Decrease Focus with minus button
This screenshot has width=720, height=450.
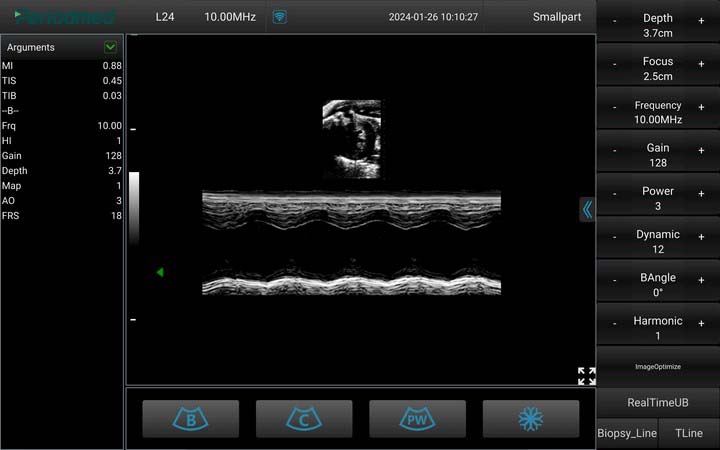coord(614,64)
